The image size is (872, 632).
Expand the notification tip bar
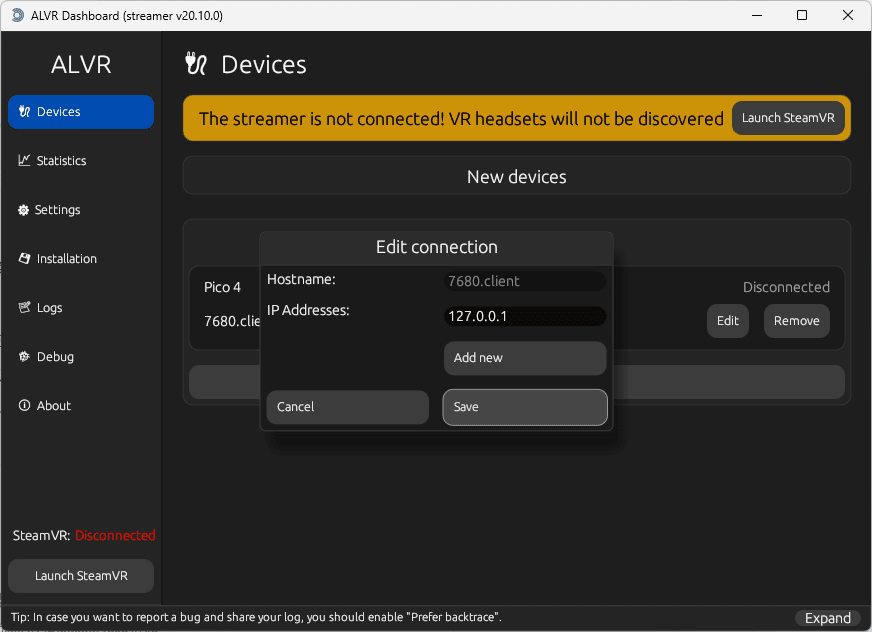pos(828,618)
